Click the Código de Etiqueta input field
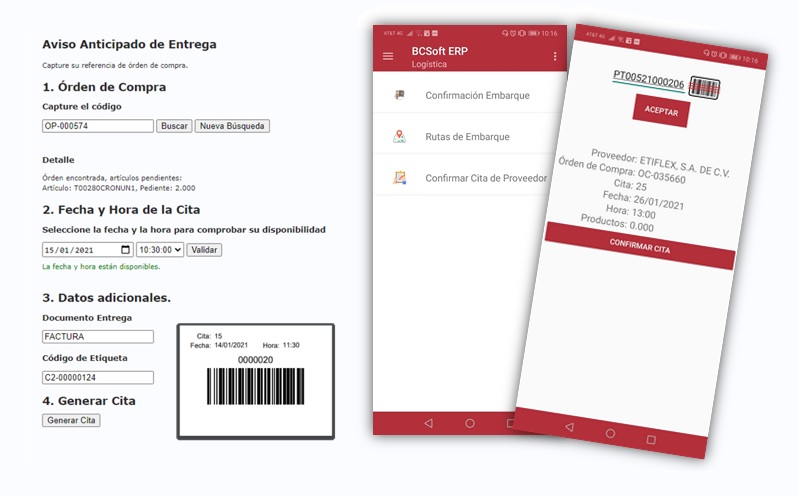This screenshot has height=496, width=798. [98, 377]
